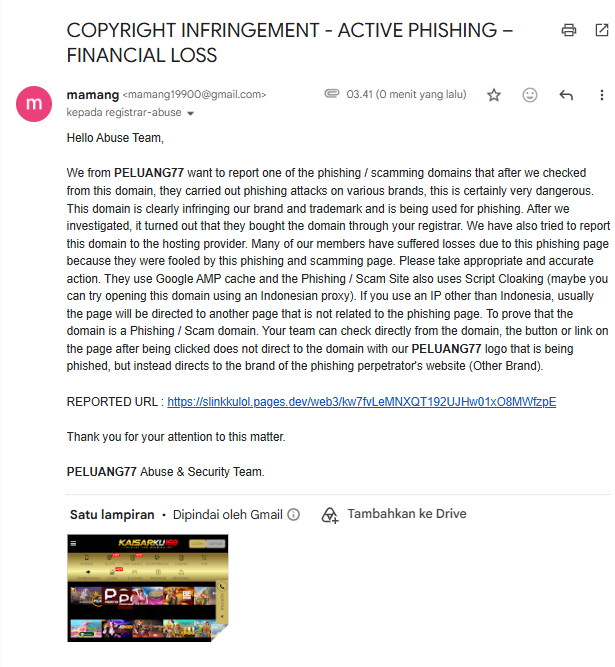The height and width of the screenshot is (667, 615).
Task: Add an emoji reaction to the email
Action: tap(530, 95)
